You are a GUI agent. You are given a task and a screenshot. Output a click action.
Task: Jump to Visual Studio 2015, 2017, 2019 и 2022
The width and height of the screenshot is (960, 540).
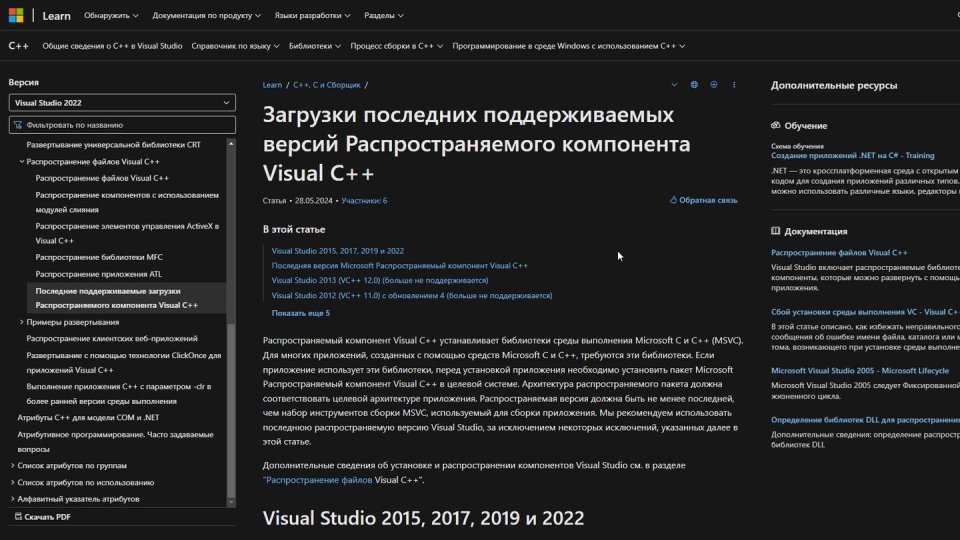point(338,251)
